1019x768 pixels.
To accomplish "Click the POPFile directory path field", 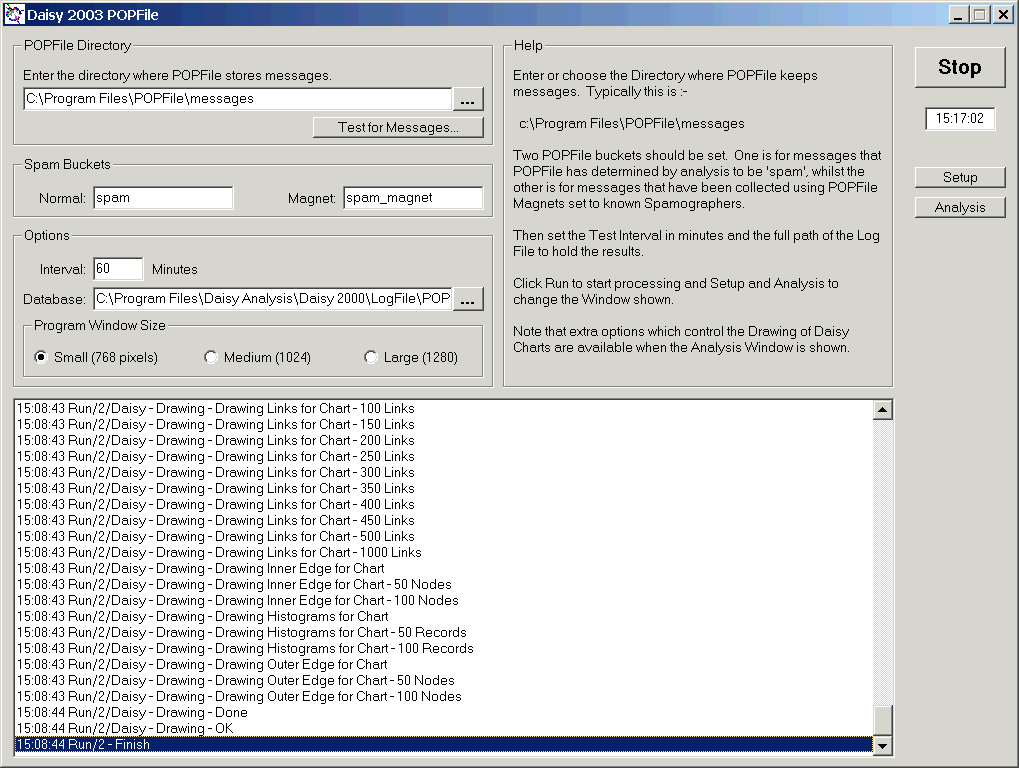I will pyautogui.click(x=237, y=99).
